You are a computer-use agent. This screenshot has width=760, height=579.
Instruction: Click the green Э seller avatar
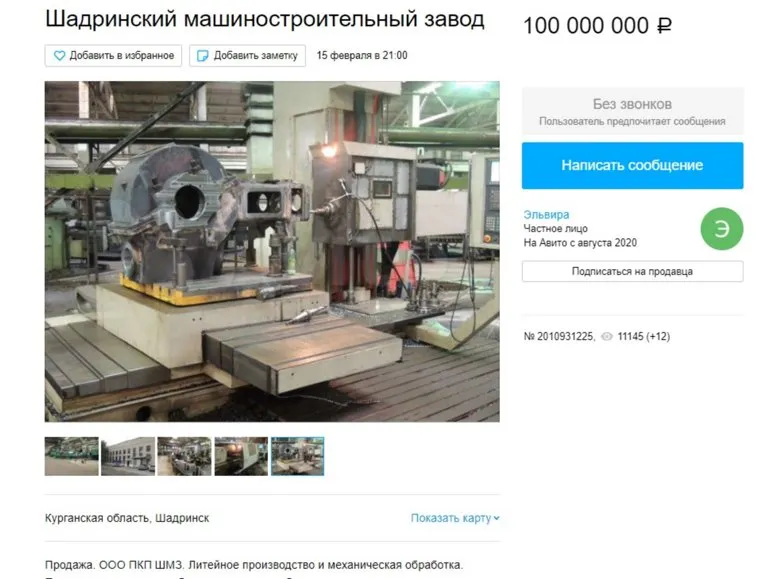(722, 229)
